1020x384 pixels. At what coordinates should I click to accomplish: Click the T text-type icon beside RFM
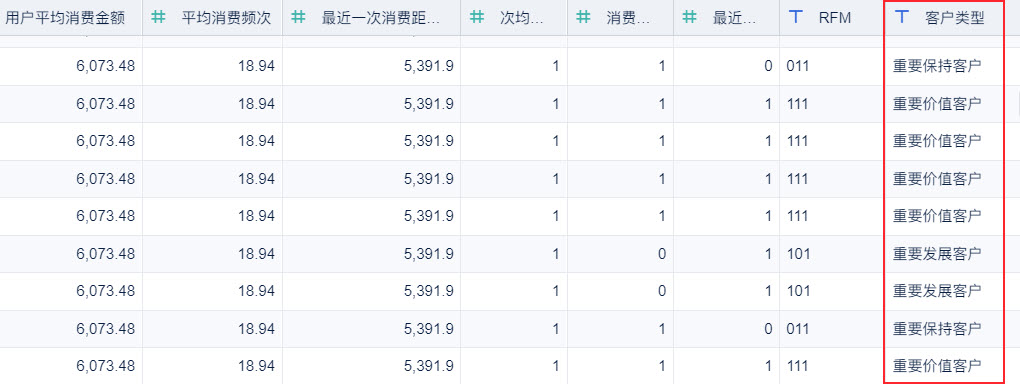click(795, 18)
